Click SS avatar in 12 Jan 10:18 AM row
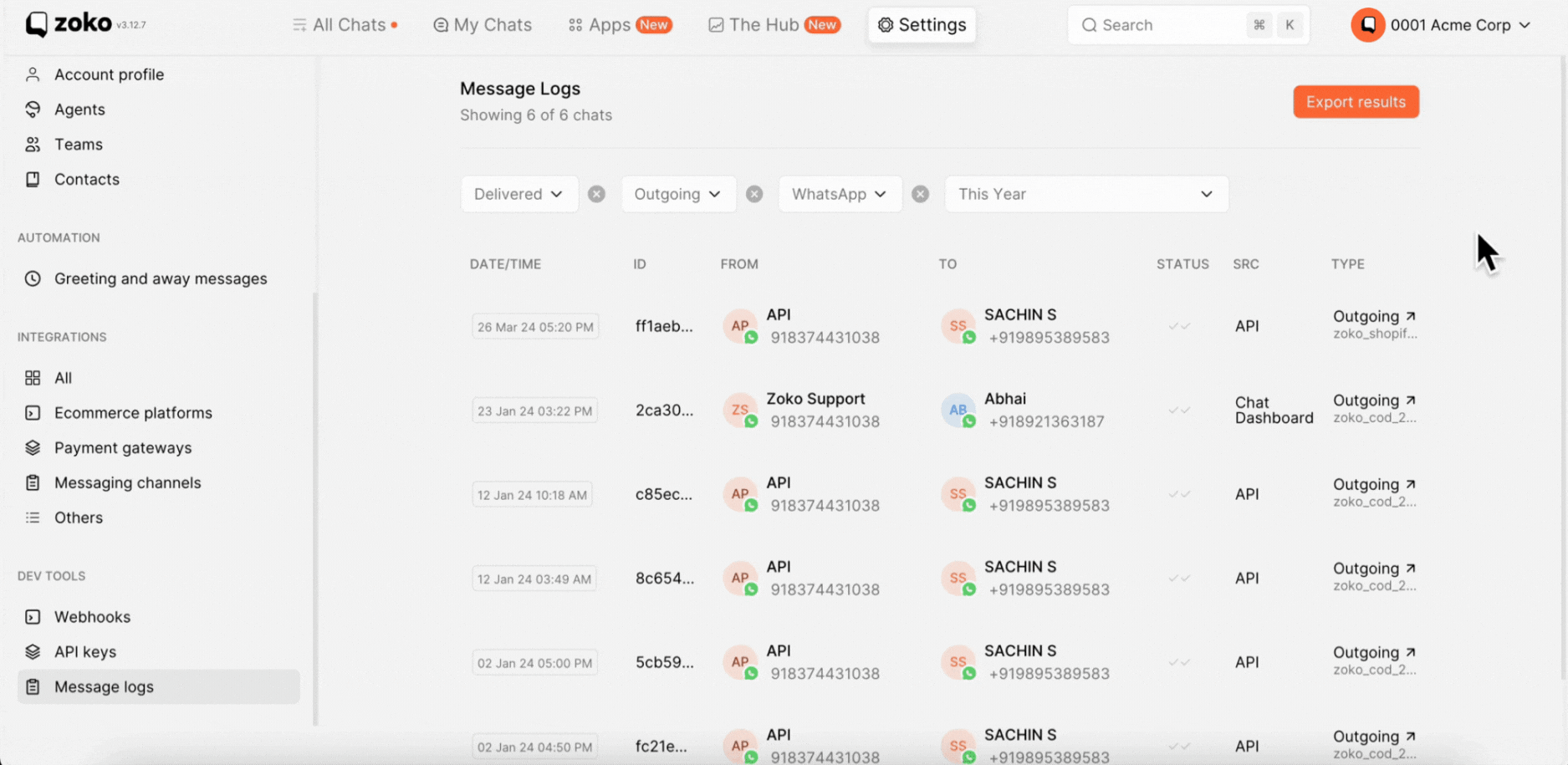The height and width of the screenshot is (765, 1568). coord(958,494)
